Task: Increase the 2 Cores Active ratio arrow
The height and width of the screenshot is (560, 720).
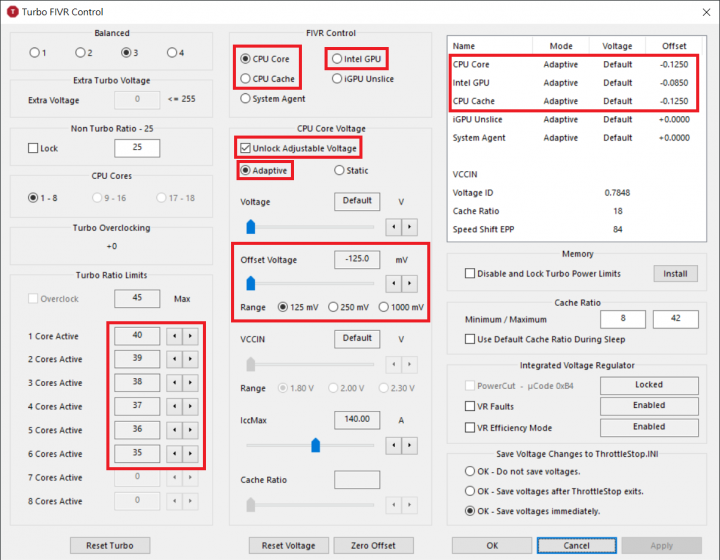Action: coord(190,359)
